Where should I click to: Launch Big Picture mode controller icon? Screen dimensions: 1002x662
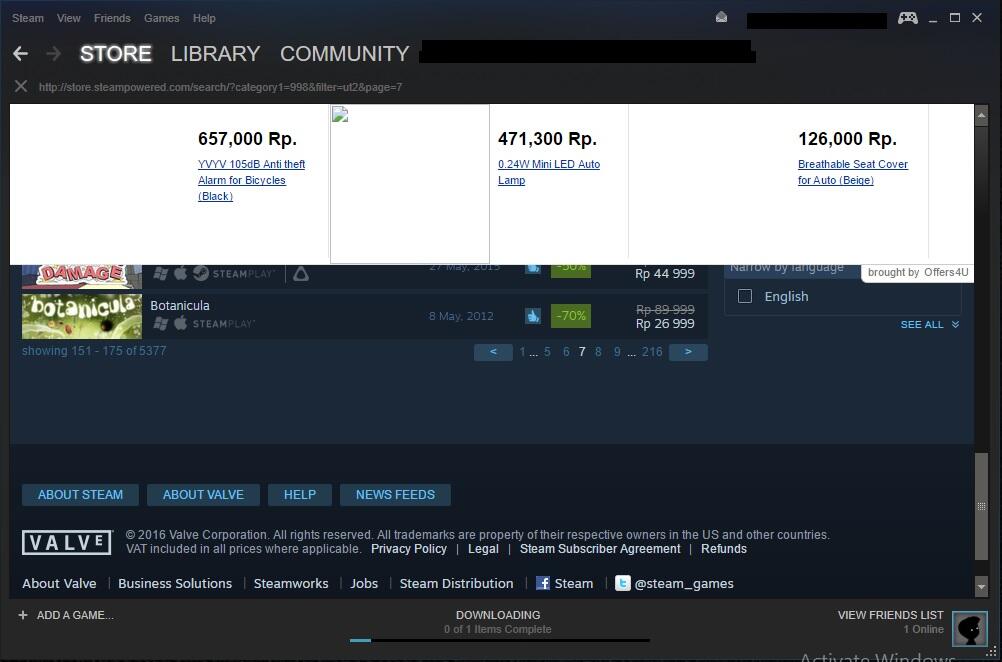click(x=907, y=18)
